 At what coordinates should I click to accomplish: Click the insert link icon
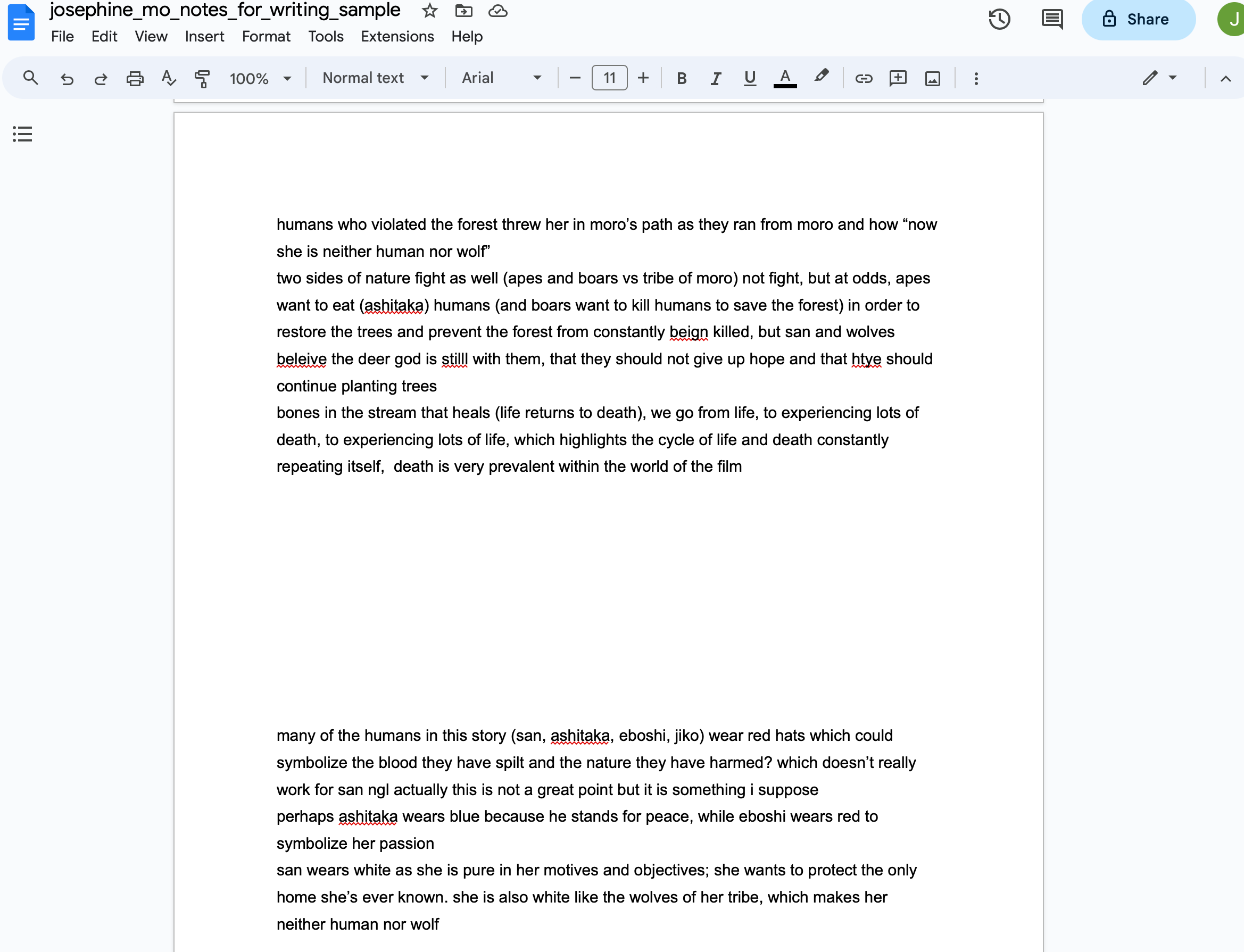coord(863,78)
